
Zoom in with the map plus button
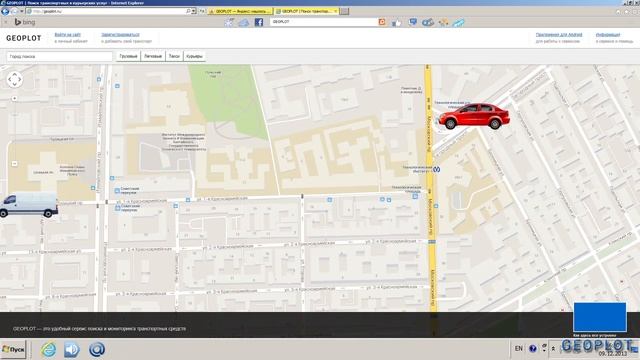pos(15,98)
